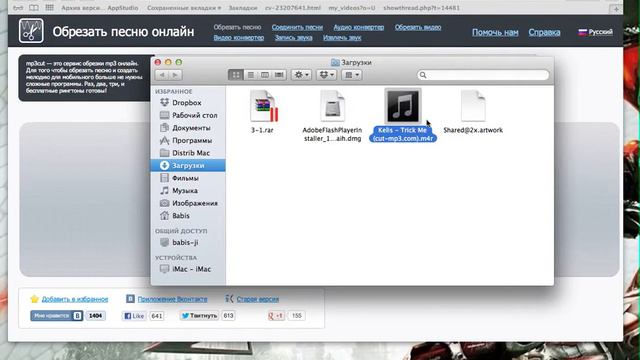
Task: Open the Finder action gear menu
Action: pyautogui.click(x=301, y=75)
